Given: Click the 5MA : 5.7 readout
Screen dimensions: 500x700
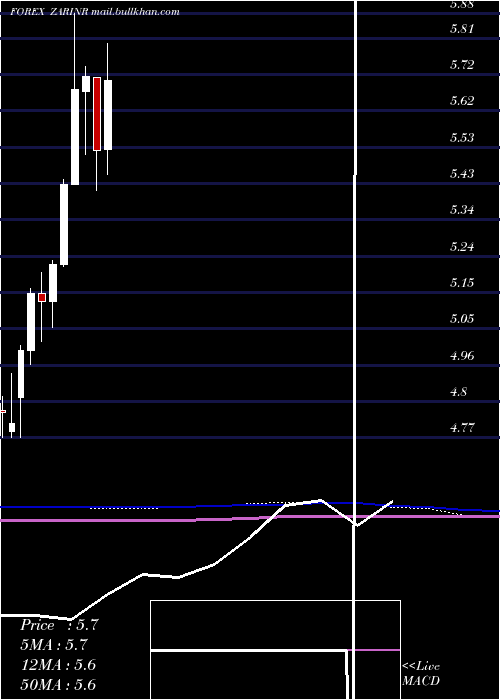Looking at the screenshot, I should click(x=54, y=645).
